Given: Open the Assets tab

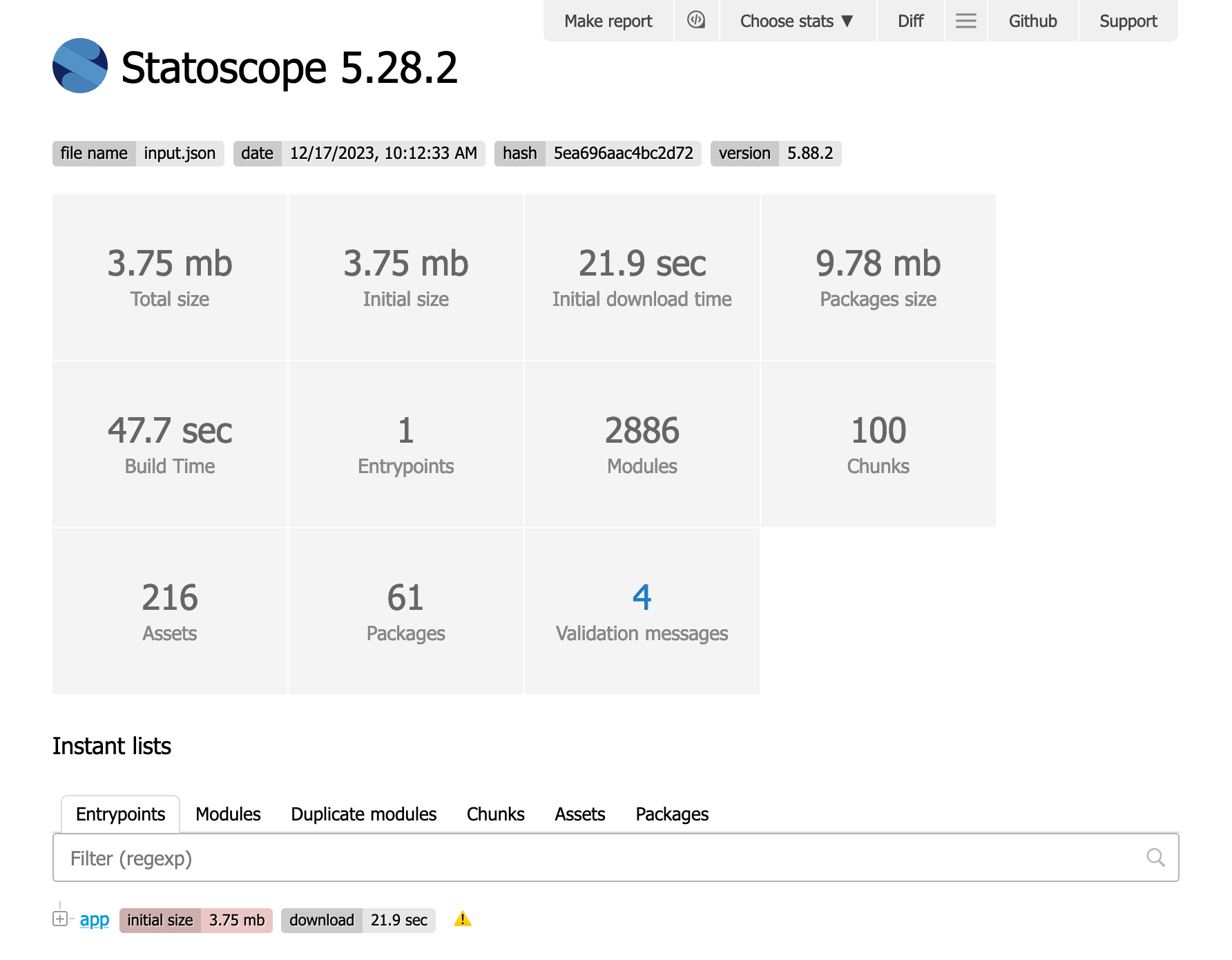Looking at the screenshot, I should pyautogui.click(x=580, y=814).
